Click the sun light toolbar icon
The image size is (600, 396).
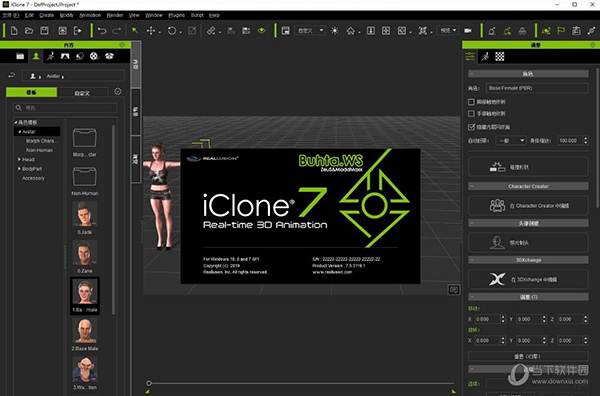[334, 31]
